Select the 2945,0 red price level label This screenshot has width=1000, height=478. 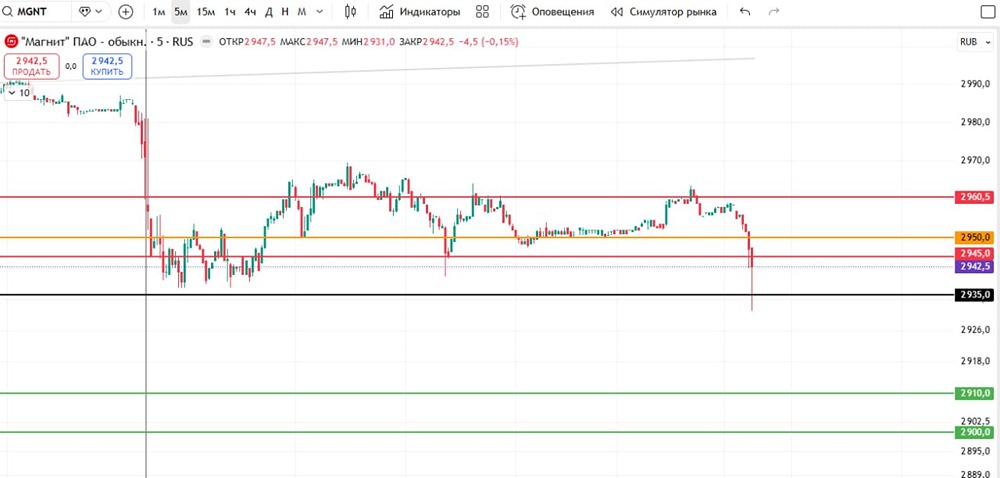pyautogui.click(x=974, y=254)
